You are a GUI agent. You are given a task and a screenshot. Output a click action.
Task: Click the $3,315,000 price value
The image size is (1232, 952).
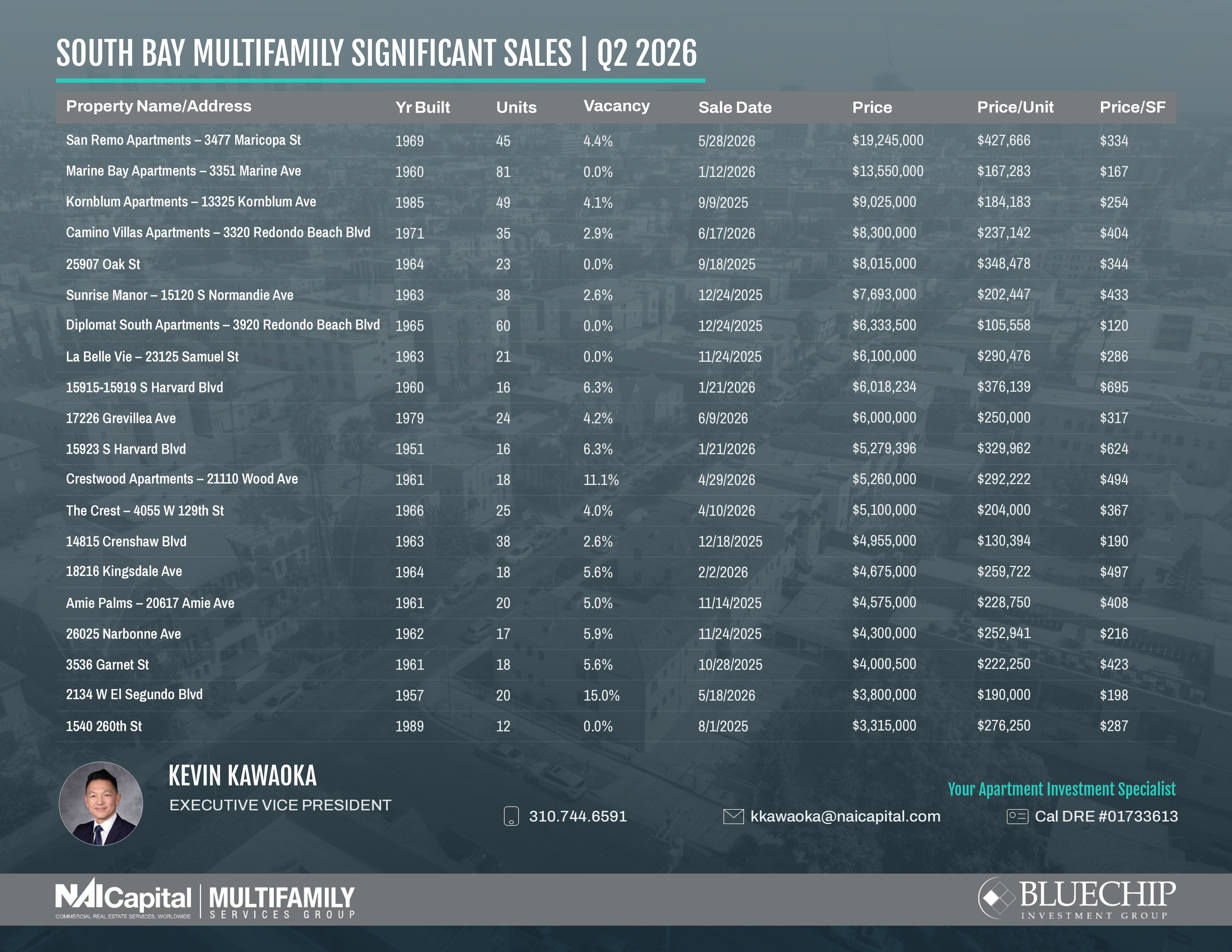point(884,726)
